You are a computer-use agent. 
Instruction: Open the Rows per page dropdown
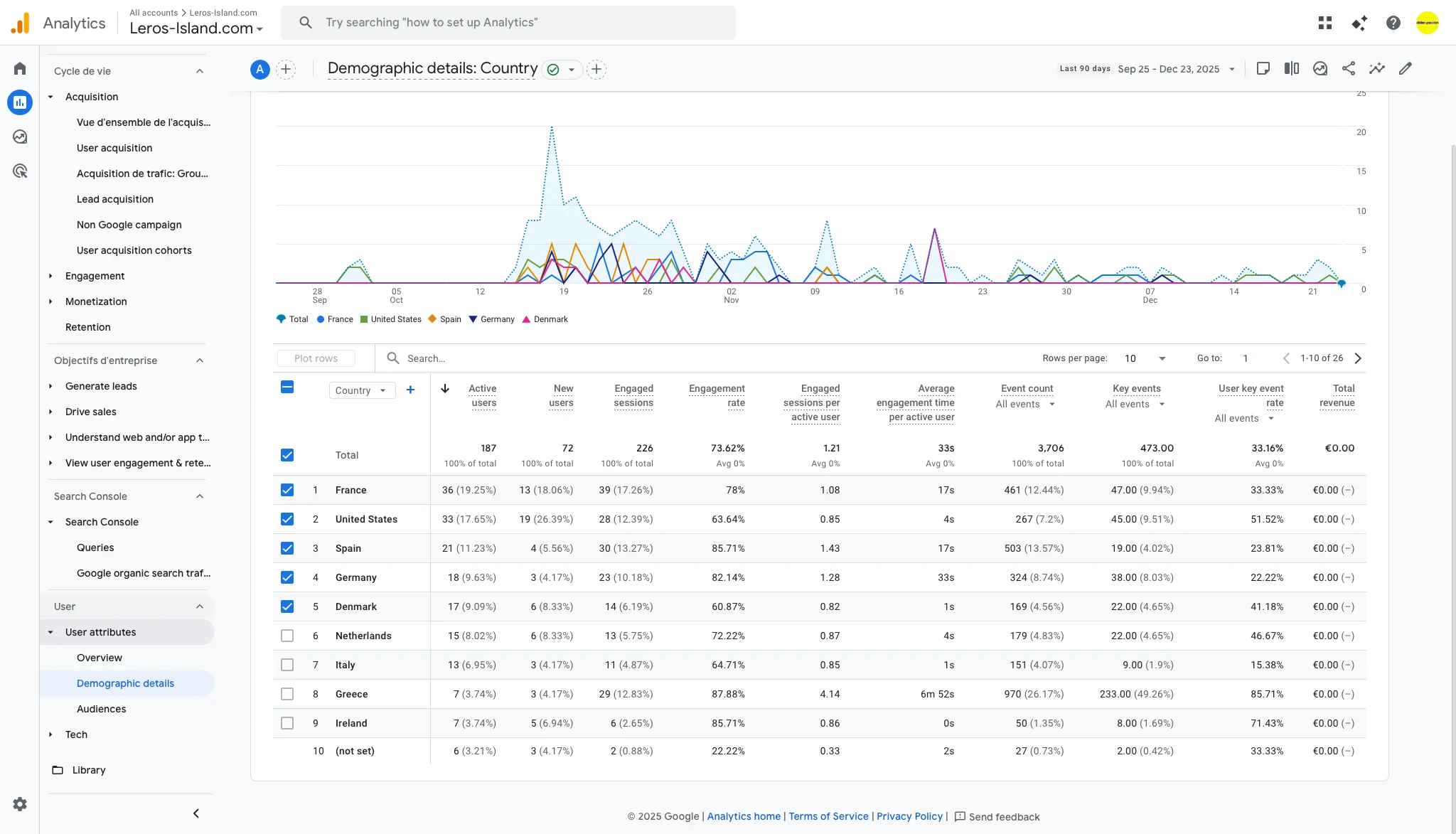[1145, 358]
